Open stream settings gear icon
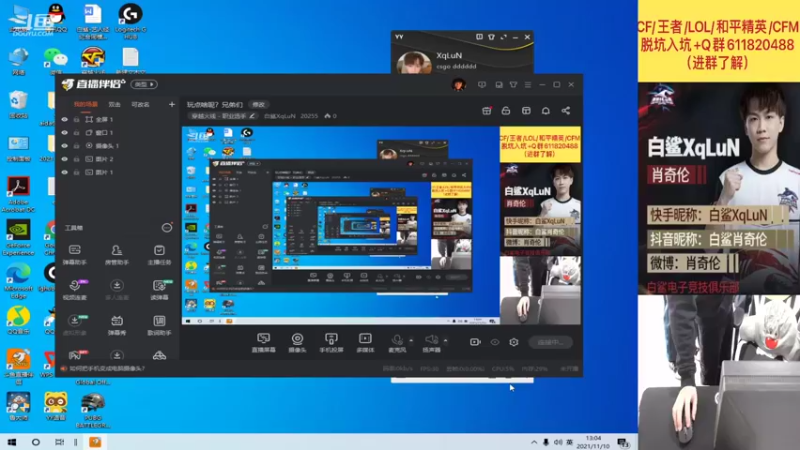The width and height of the screenshot is (800, 450). pyautogui.click(x=514, y=342)
